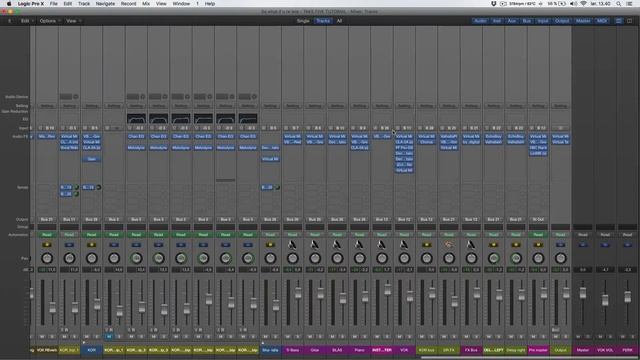Open the Mix menu

pos(146,4)
